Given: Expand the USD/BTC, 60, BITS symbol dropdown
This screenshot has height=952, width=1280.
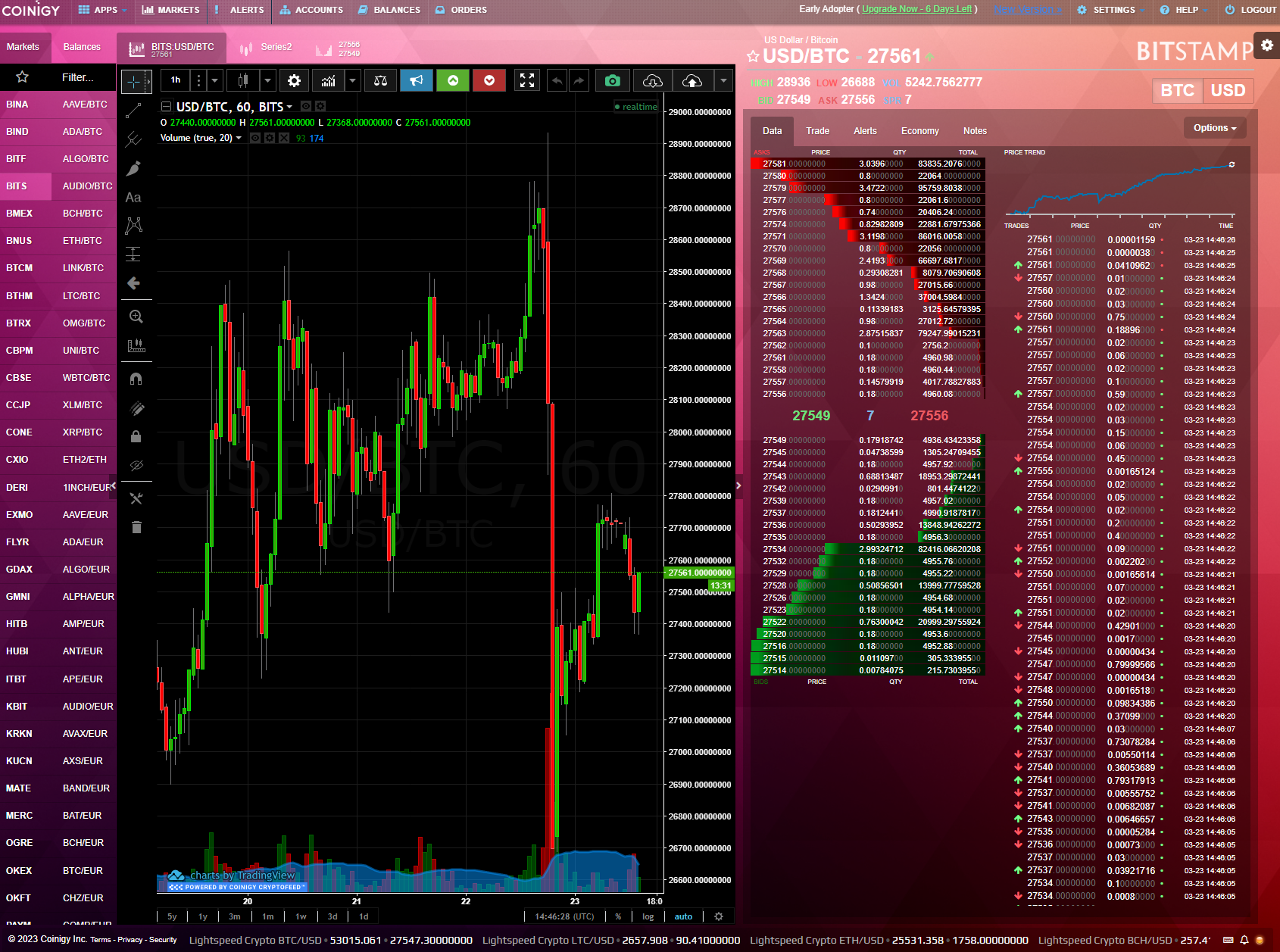Looking at the screenshot, I should click(x=289, y=107).
